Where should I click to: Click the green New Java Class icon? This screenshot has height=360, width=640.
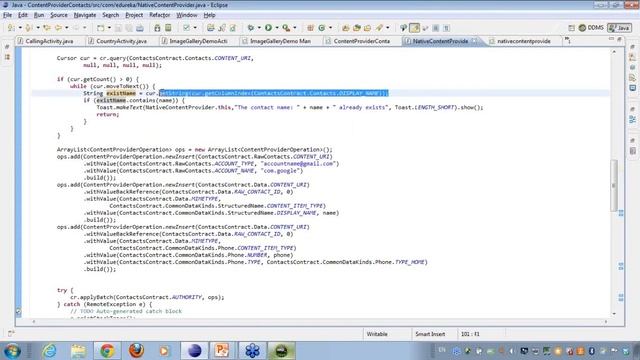pos(322,28)
